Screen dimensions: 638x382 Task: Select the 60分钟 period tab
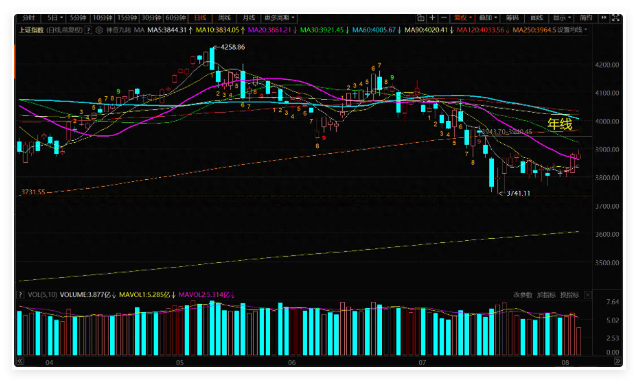(x=176, y=18)
